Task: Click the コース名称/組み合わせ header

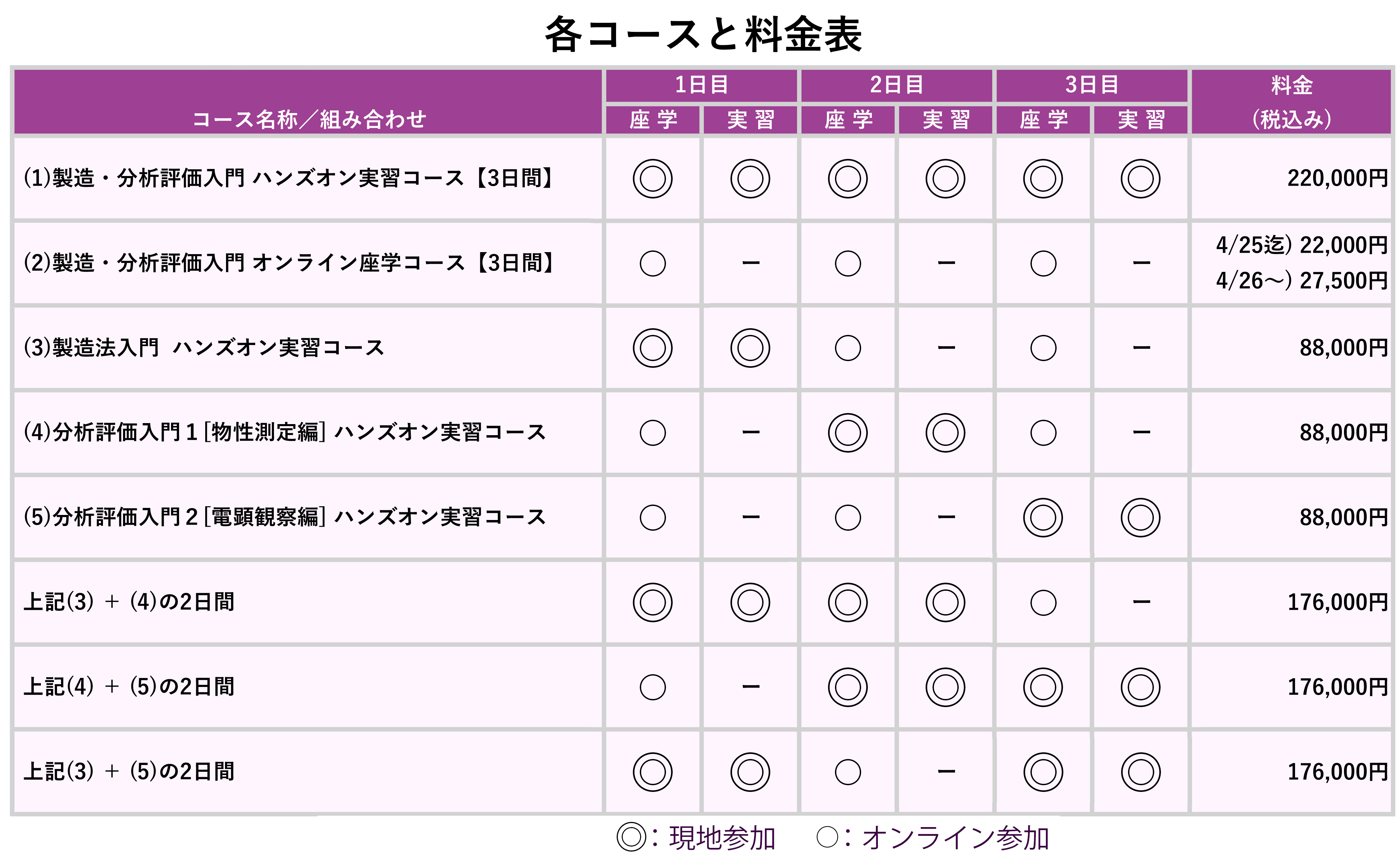Action: point(309,119)
